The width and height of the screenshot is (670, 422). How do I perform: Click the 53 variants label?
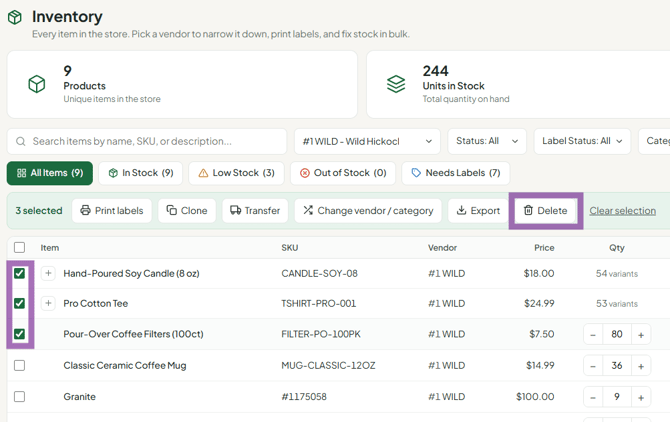(x=617, y=304)
